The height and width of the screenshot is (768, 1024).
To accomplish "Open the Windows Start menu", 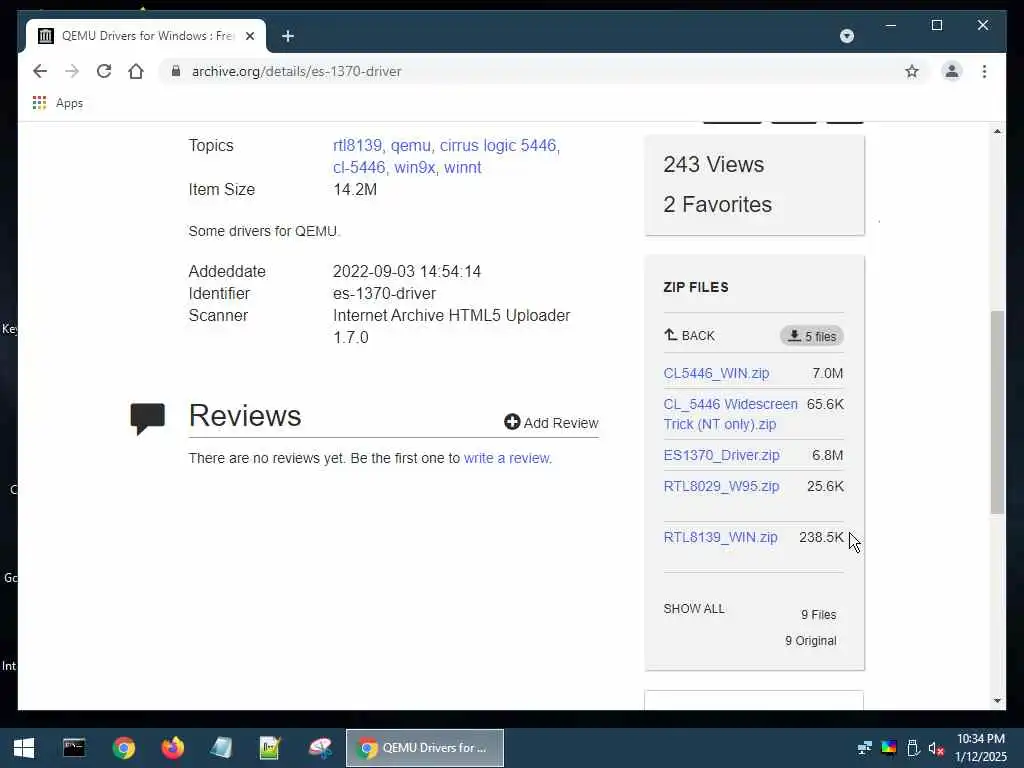I will point(24,748).
